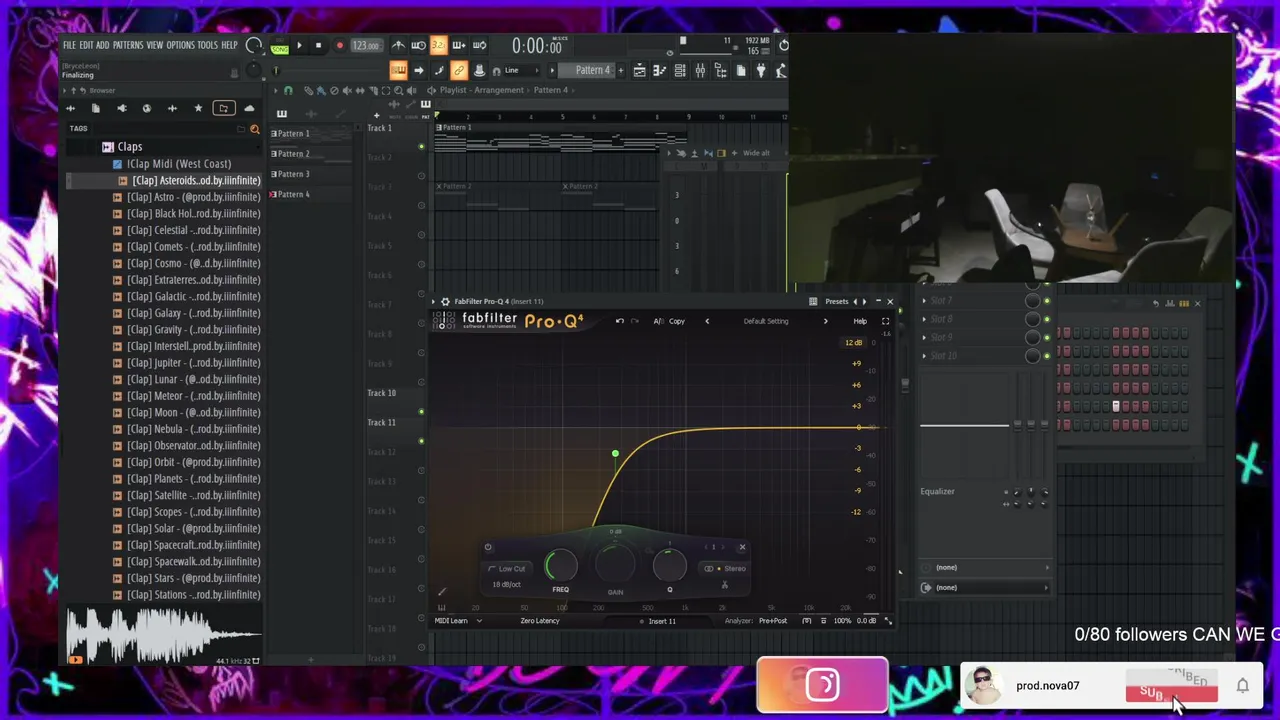Image resolution: width=1280 pixels, height=720 pixels.
Task: Toggle the loop recording icon
Action: coord(479,46)
